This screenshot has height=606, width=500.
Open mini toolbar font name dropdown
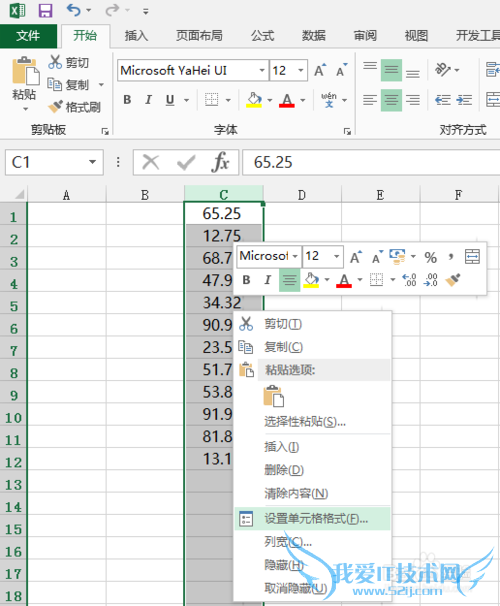coord(295,256)
